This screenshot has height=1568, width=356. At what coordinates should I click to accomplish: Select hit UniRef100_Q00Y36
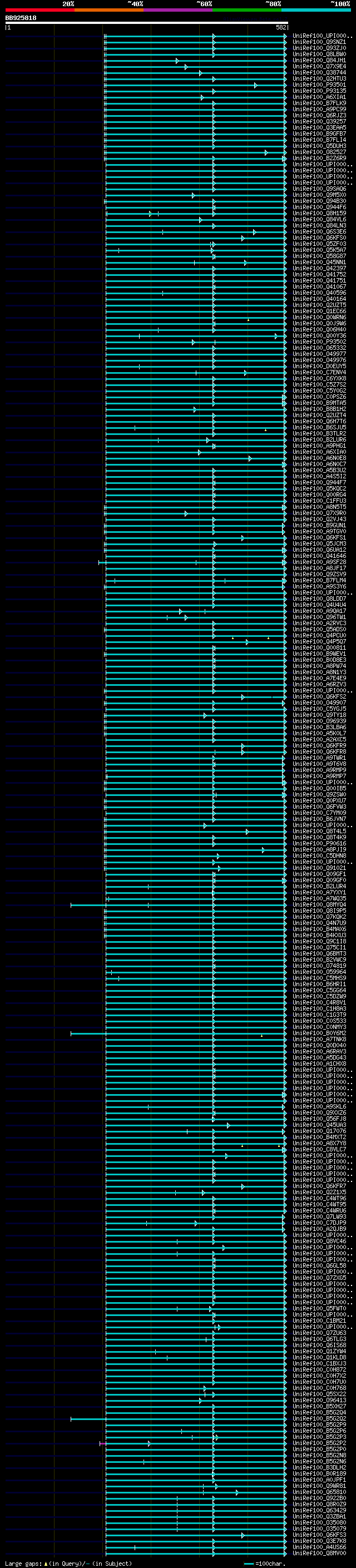coord(319,335)
